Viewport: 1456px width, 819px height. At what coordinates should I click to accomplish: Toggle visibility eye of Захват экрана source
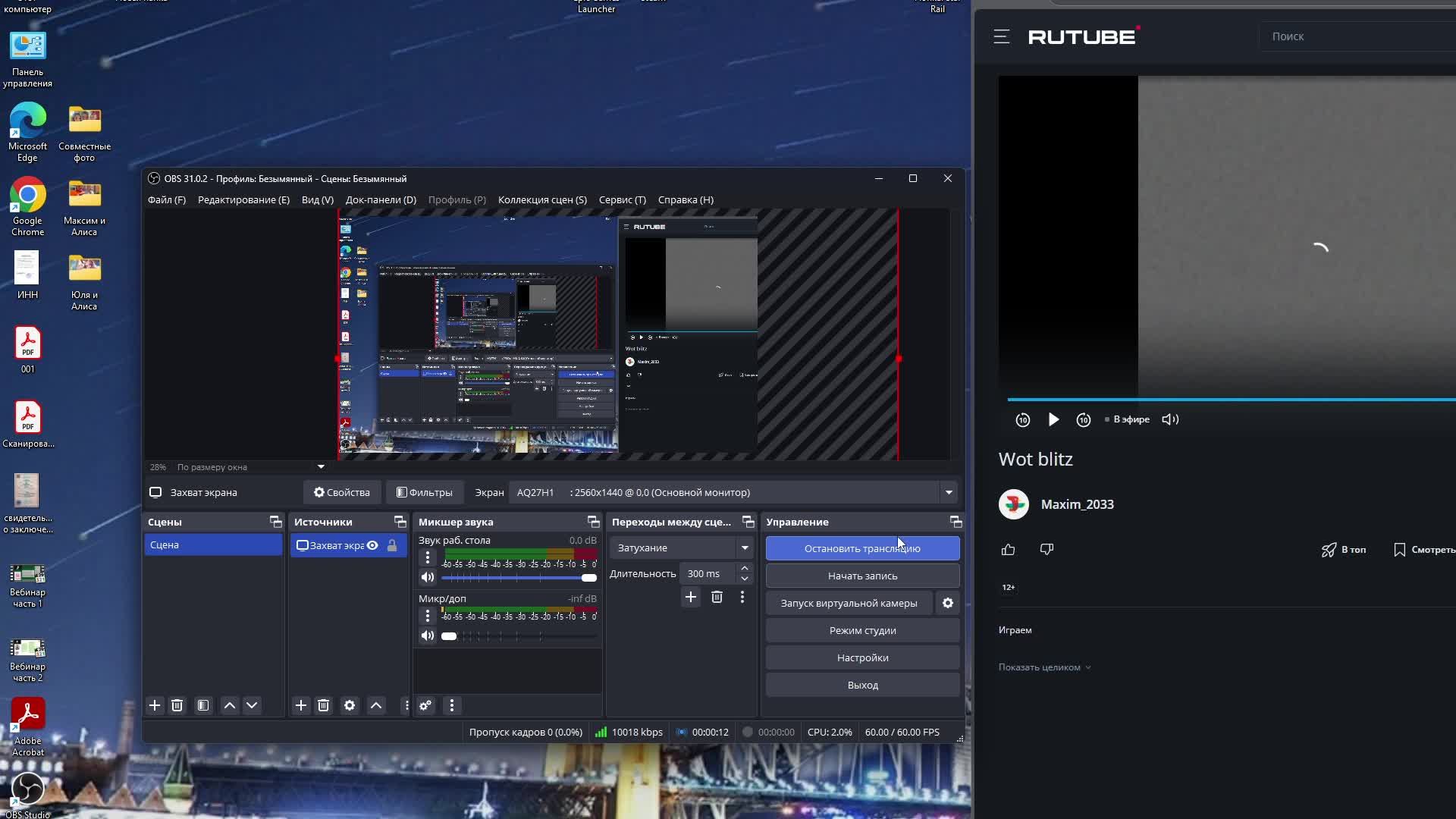click(372, 545)
